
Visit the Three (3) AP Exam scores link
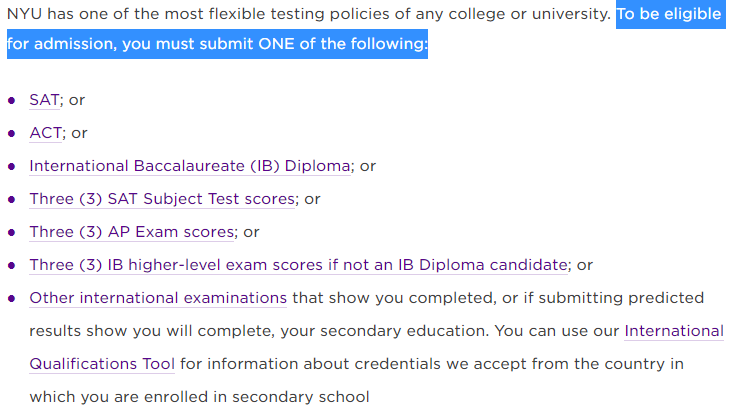[x=132, y=232]
